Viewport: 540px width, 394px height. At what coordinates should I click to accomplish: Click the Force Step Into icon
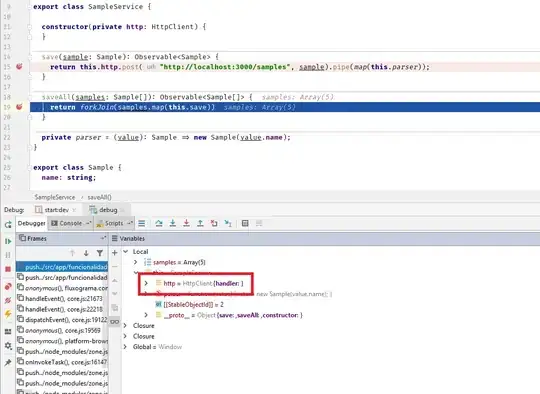(186, 223)
